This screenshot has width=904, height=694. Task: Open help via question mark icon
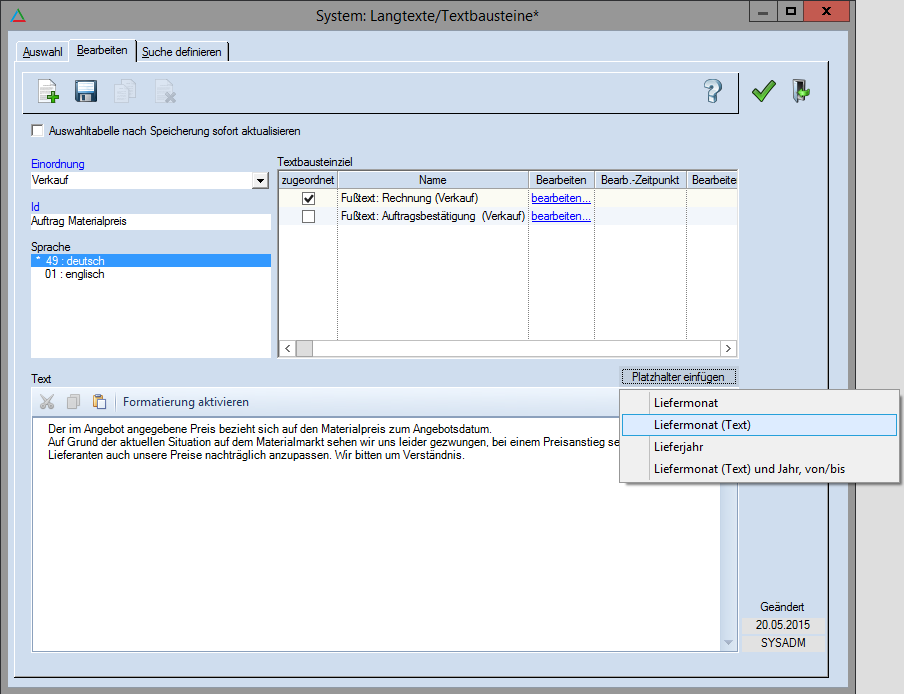coord(712,92)
